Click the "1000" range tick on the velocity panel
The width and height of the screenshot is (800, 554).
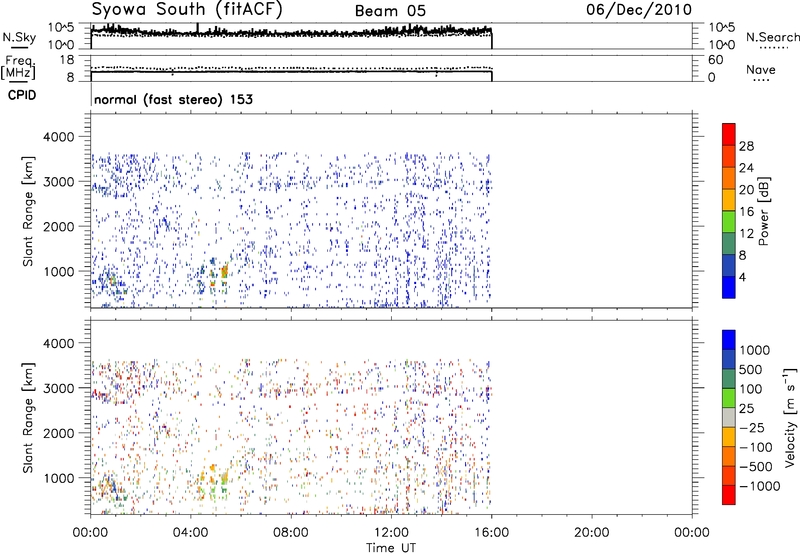(x=59, y=478)
